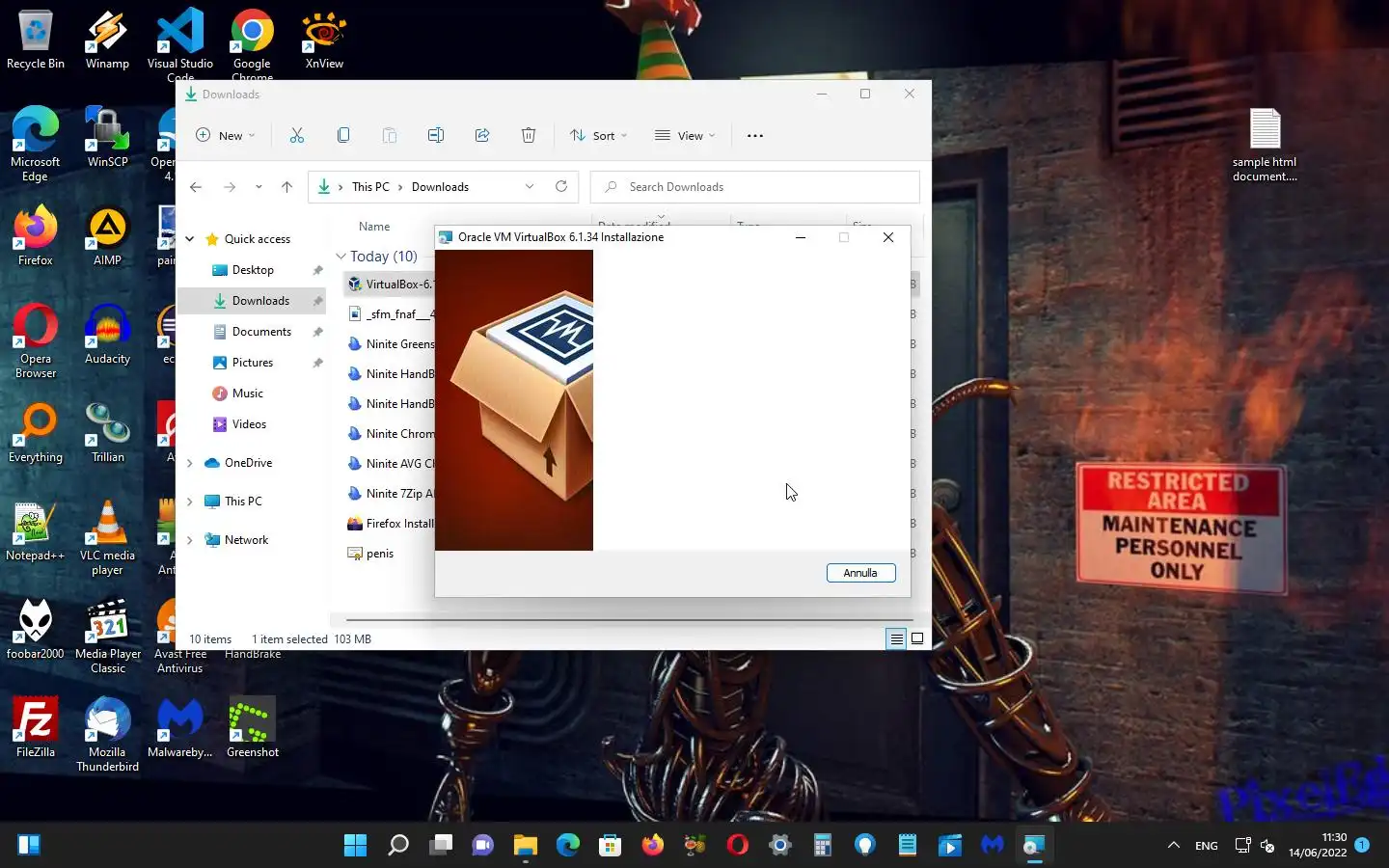Switch to details view in status bar
Image resolution: width=1389 pixels, height=868 pixels.
pos(896,638)
